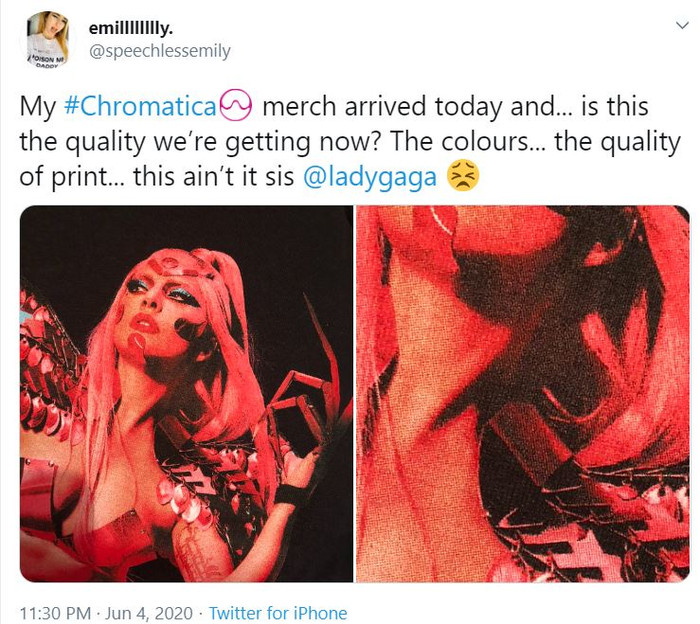Open the @ladygaga mention

pos(370,177)
